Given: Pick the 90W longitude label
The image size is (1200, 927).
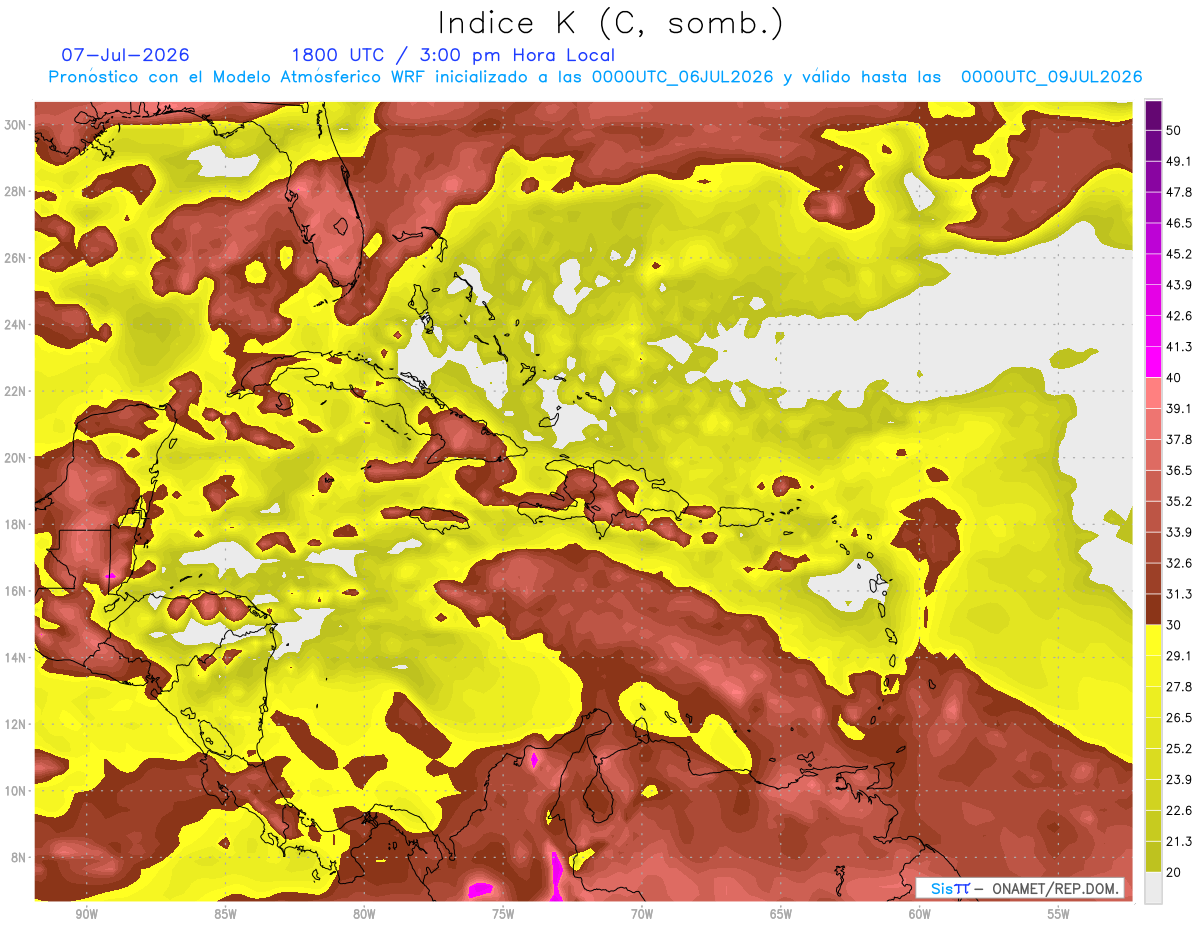Looking at the screenshot, I should (86, 914).
